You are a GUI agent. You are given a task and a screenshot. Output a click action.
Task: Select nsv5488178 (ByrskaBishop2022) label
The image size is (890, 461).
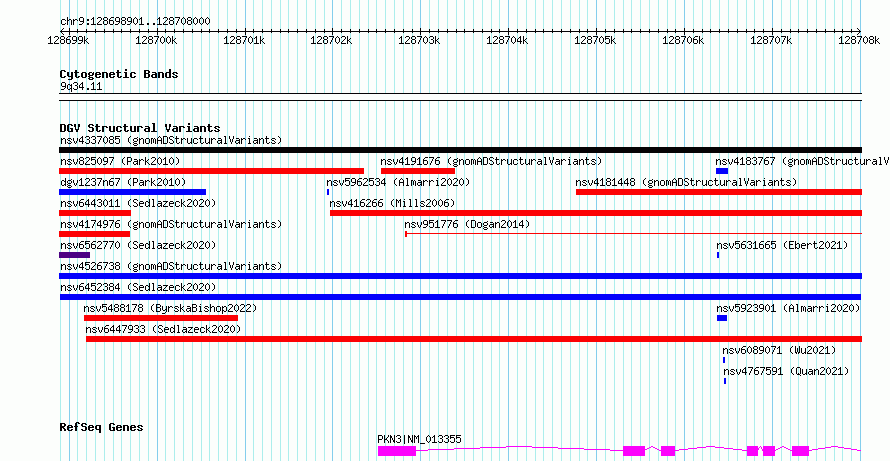(x=170, y=308)
